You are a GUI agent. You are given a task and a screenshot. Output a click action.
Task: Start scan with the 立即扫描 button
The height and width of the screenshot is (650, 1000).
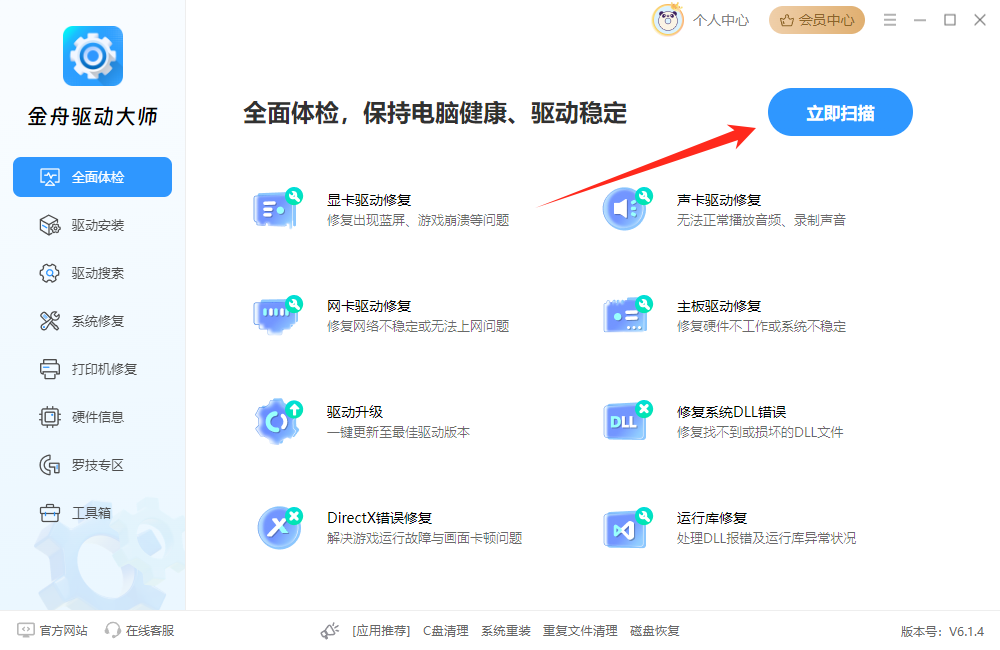(840, 112)
